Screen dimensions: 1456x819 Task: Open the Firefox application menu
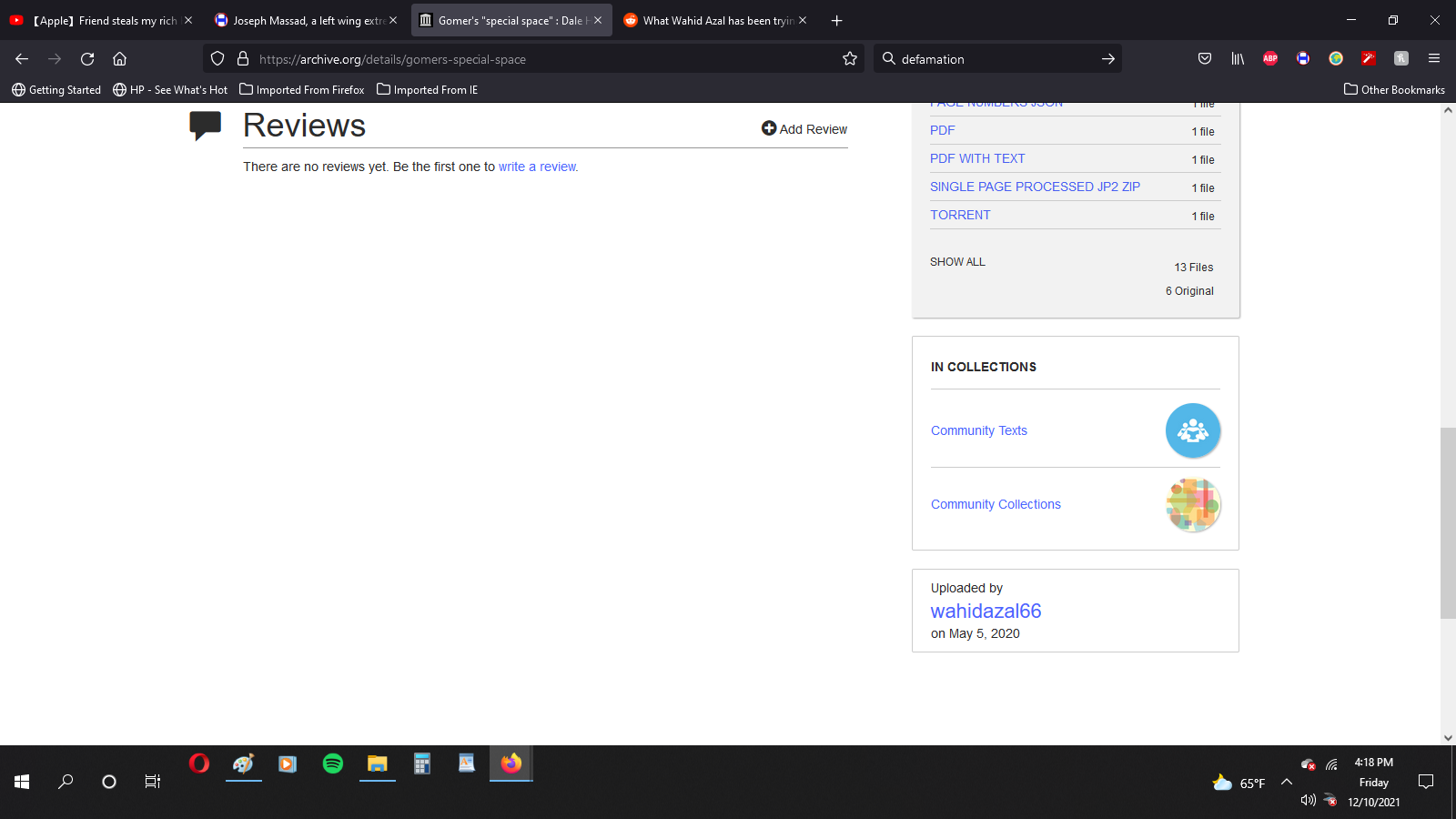tap(1434, 59)
